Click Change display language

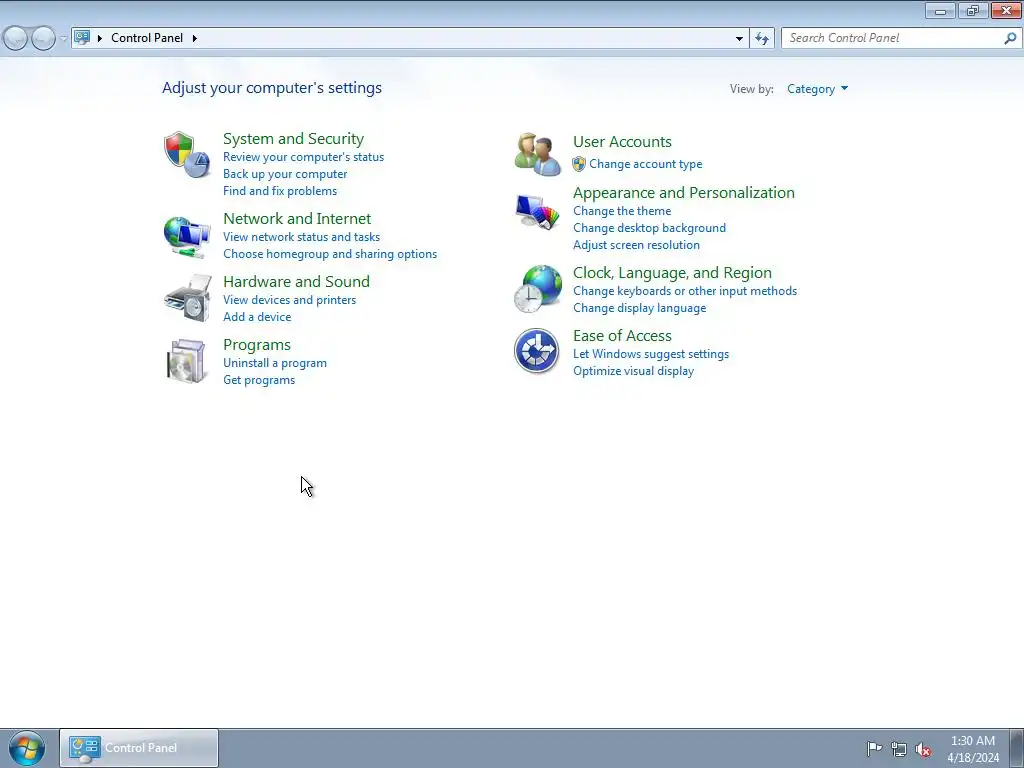point(640,308)
